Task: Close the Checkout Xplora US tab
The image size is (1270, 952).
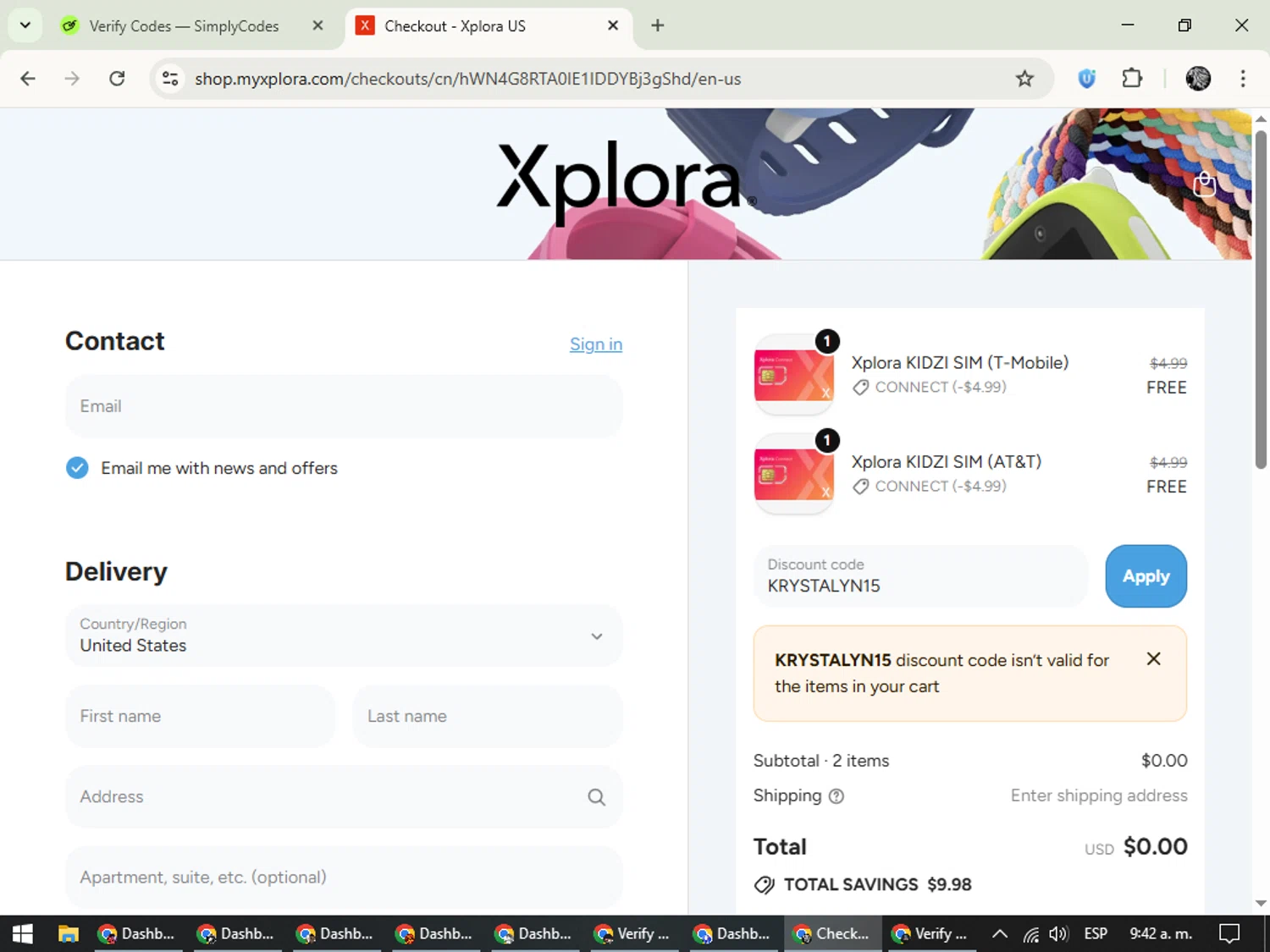Action: [613, 25]
